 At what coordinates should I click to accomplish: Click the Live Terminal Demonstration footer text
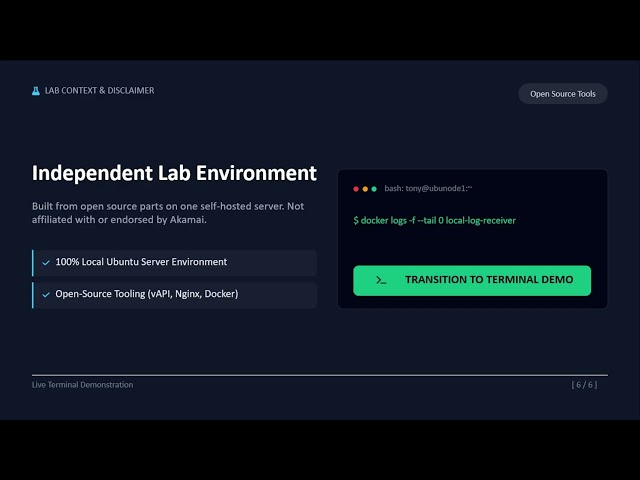[82, 385]
